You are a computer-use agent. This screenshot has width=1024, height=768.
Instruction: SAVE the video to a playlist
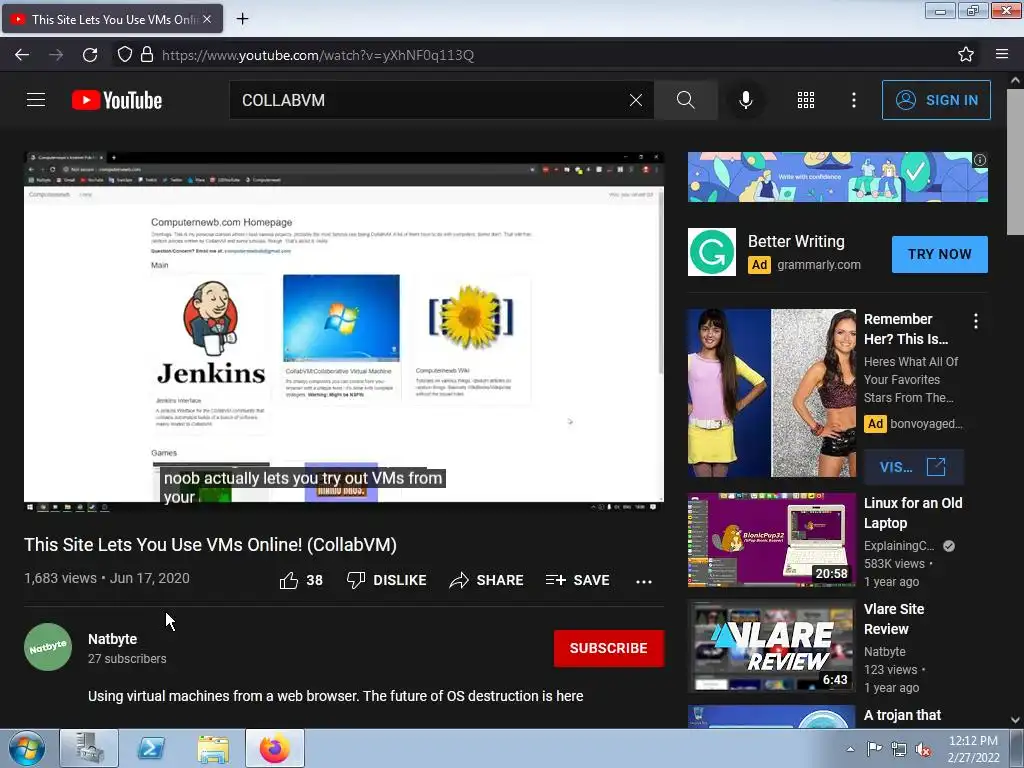click(577, 580)
